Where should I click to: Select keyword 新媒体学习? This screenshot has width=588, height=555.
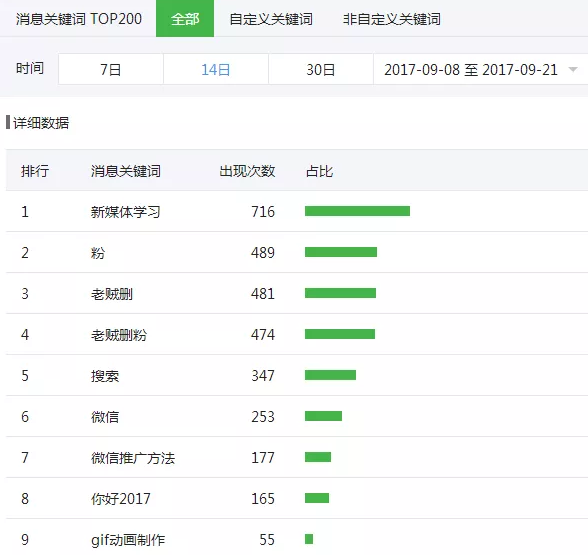click(126, 212)
